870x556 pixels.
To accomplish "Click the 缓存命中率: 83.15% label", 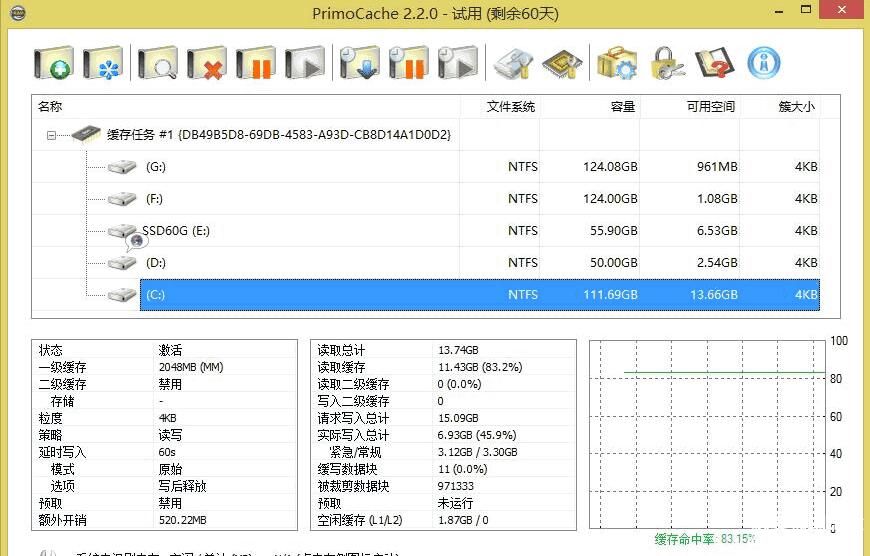I will (x=705, y=539).
